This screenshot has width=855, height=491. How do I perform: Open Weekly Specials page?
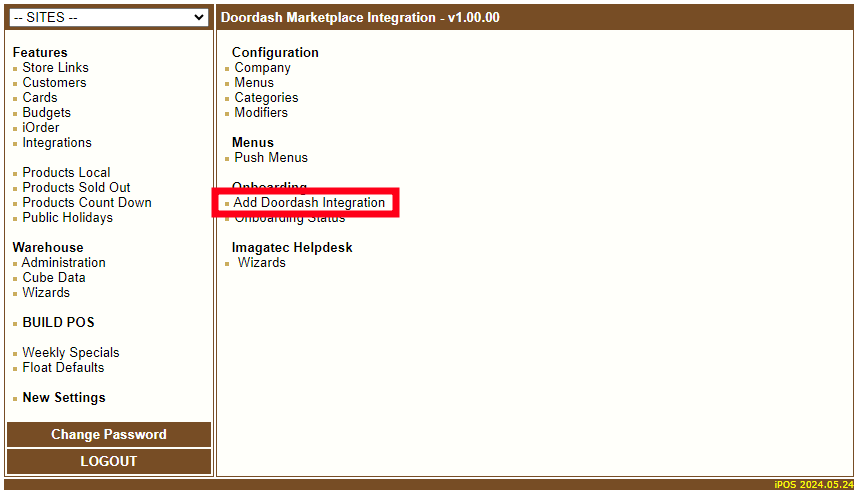click(x=70, y=353)
